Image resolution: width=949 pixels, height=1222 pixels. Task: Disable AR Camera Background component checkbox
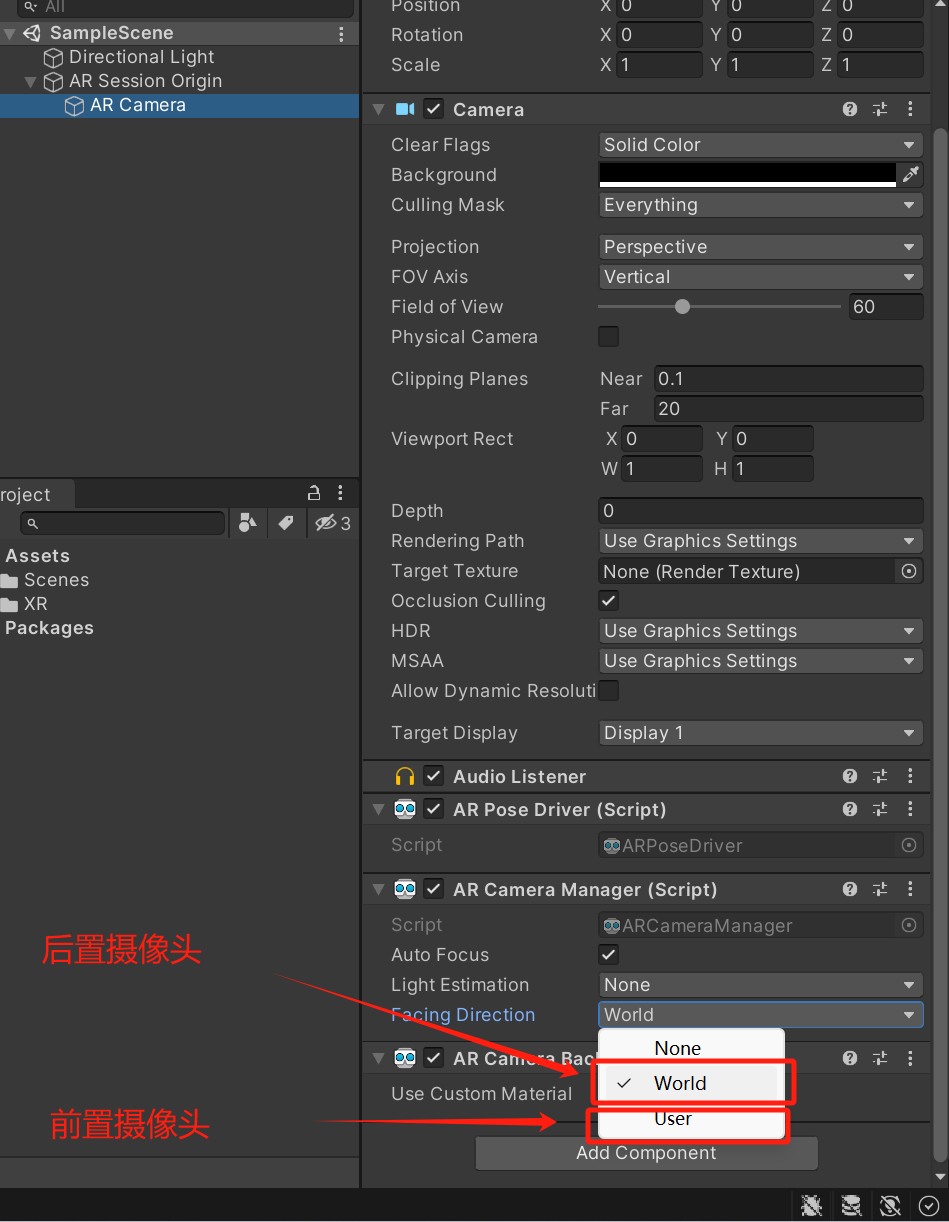[434, 1058]
